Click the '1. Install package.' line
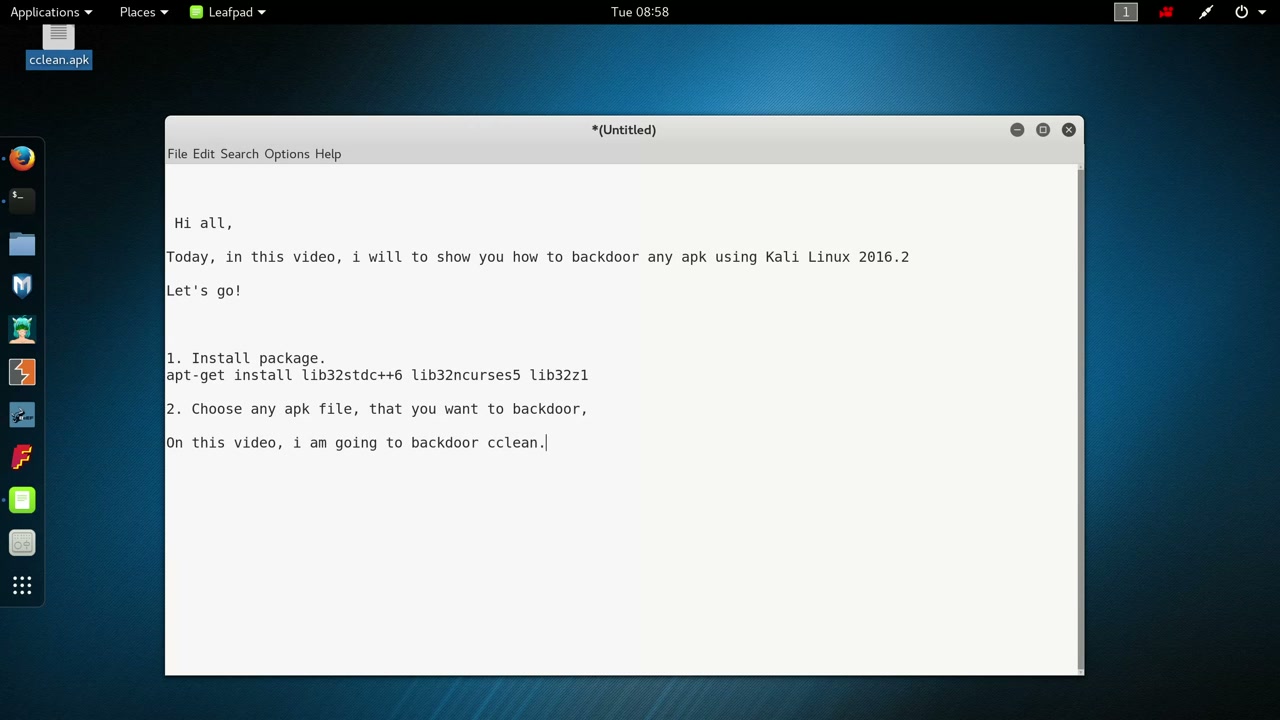Viewport: 1280px width, 720px height. [x=246, y=358]
